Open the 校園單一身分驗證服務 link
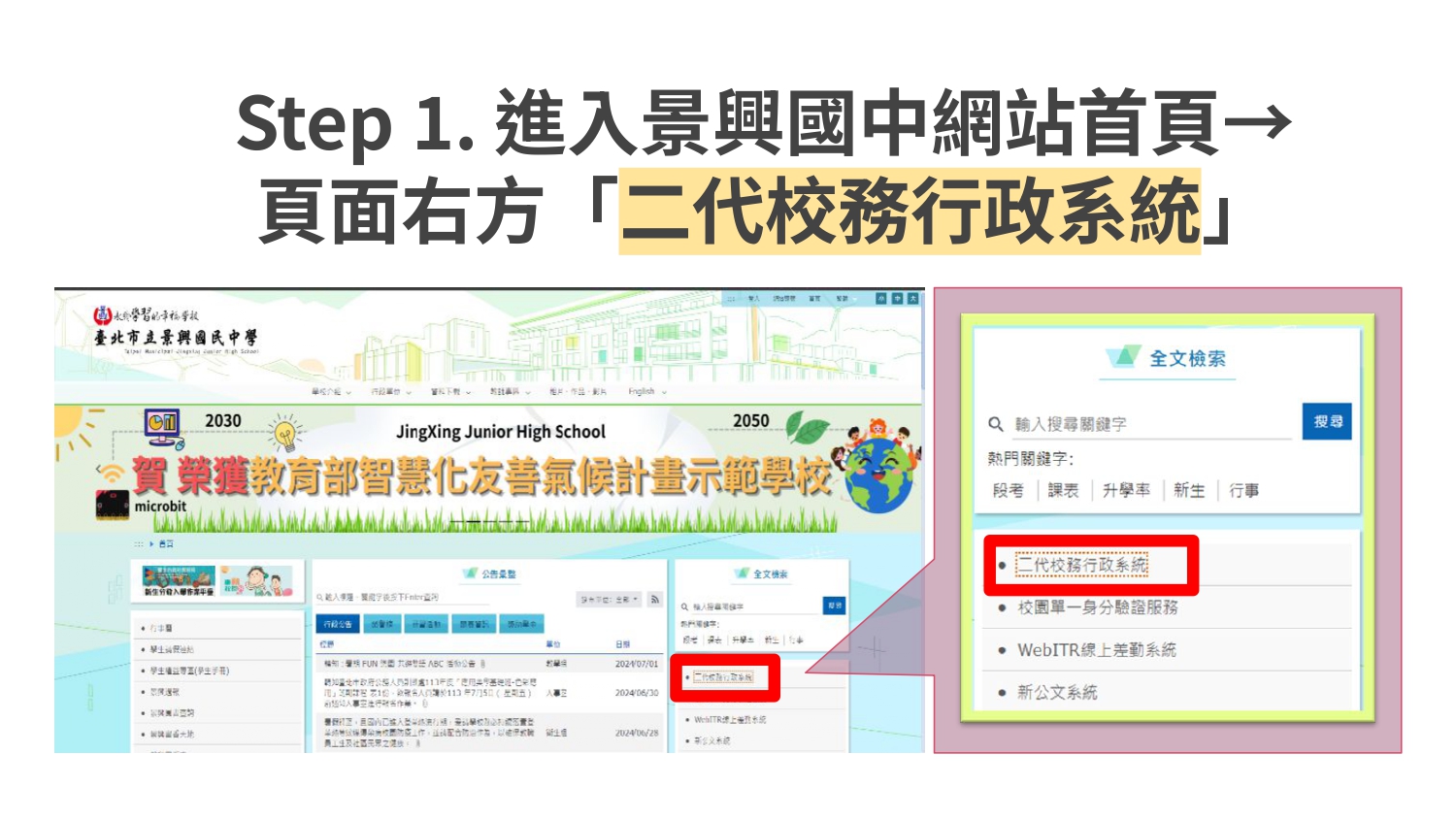Image resolution: width=1456 pixels, height=819 pixels. pos(1097,607)
